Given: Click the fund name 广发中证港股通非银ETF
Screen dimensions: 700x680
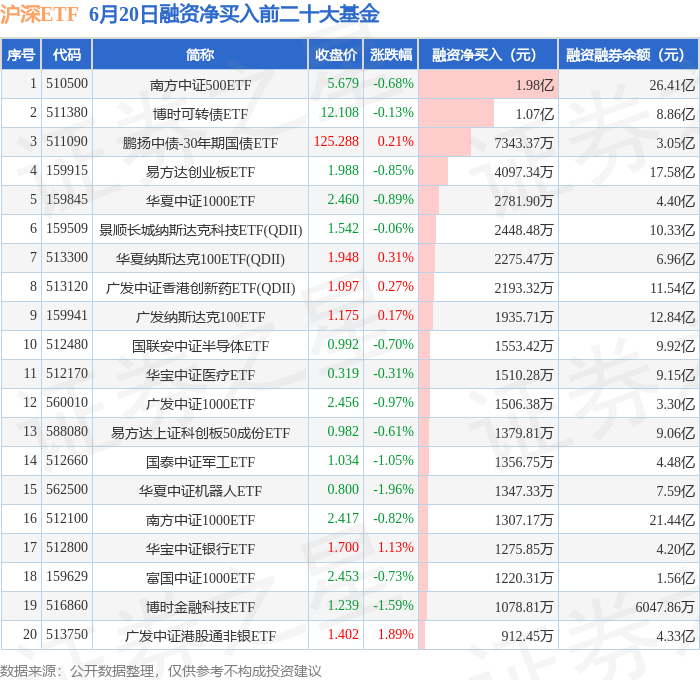Looking at the screenshot, I should (200, 636).
